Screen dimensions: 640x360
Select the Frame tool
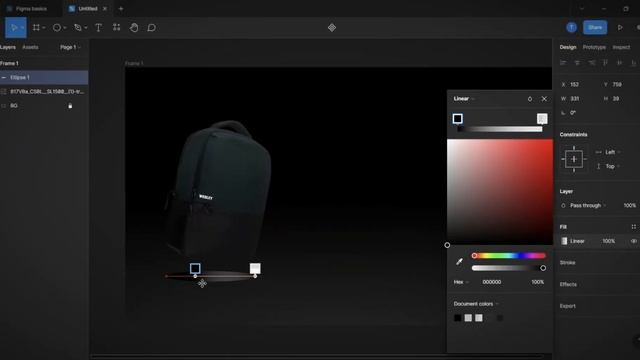click(36, 27)
